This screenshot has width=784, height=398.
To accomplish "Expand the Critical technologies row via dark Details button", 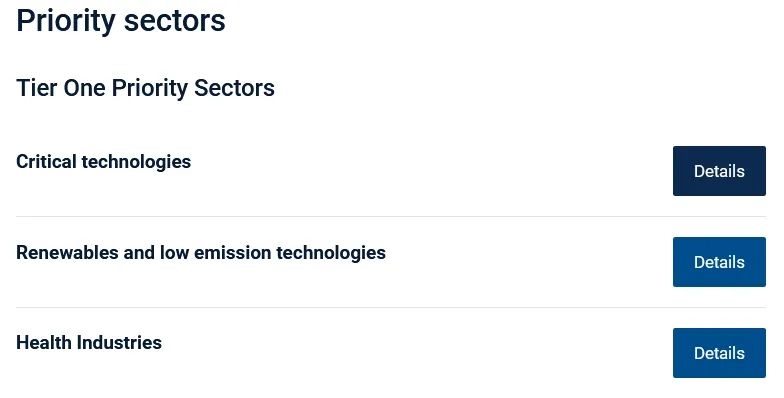I will coord(719,171).
